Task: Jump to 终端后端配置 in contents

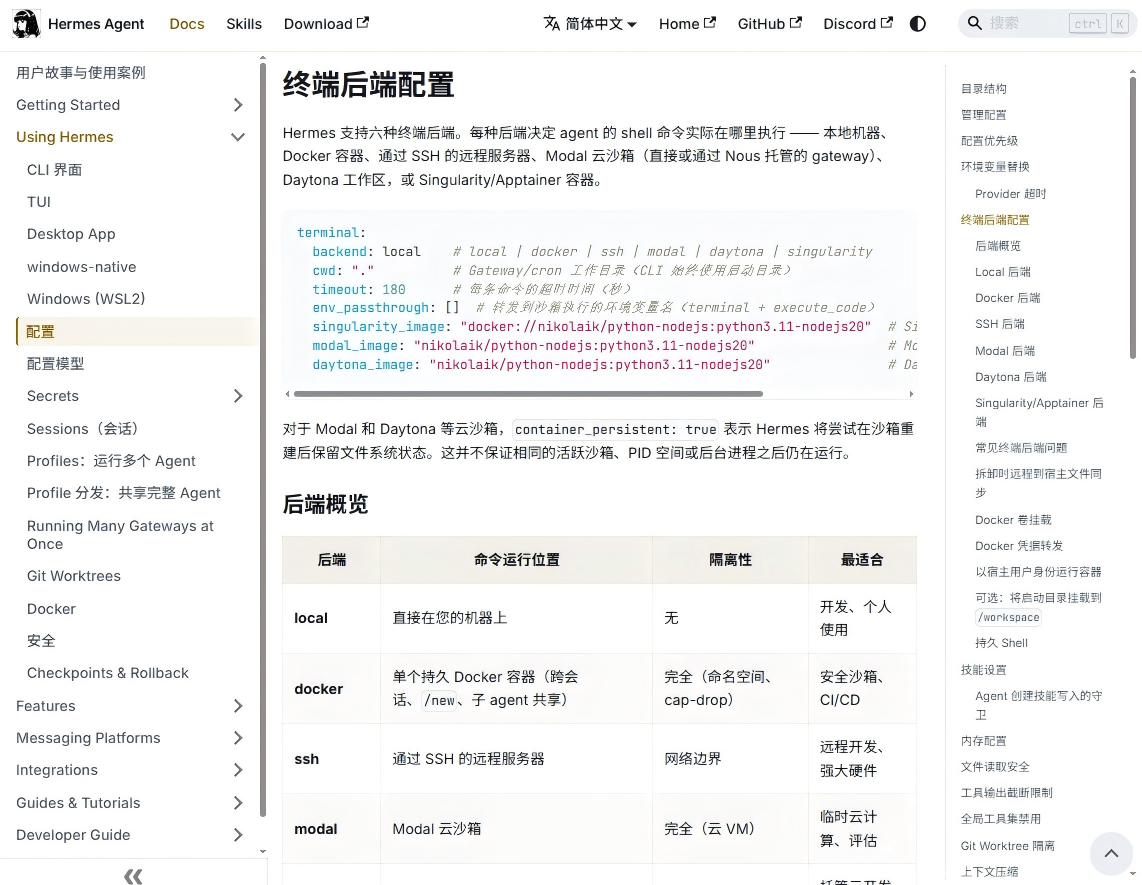Action: [x=995, y=219]
